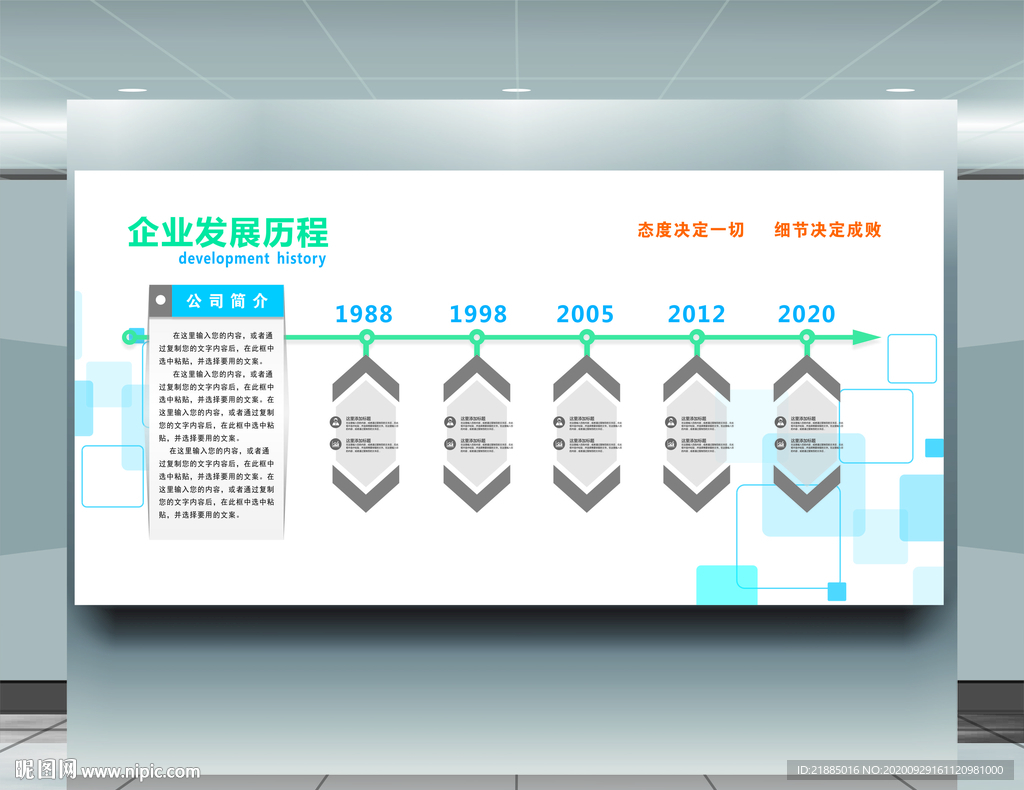This screenshot has height=790, width=1024.
Task: Select the timeline node below 1988
Action: click(x=367, y=338)
